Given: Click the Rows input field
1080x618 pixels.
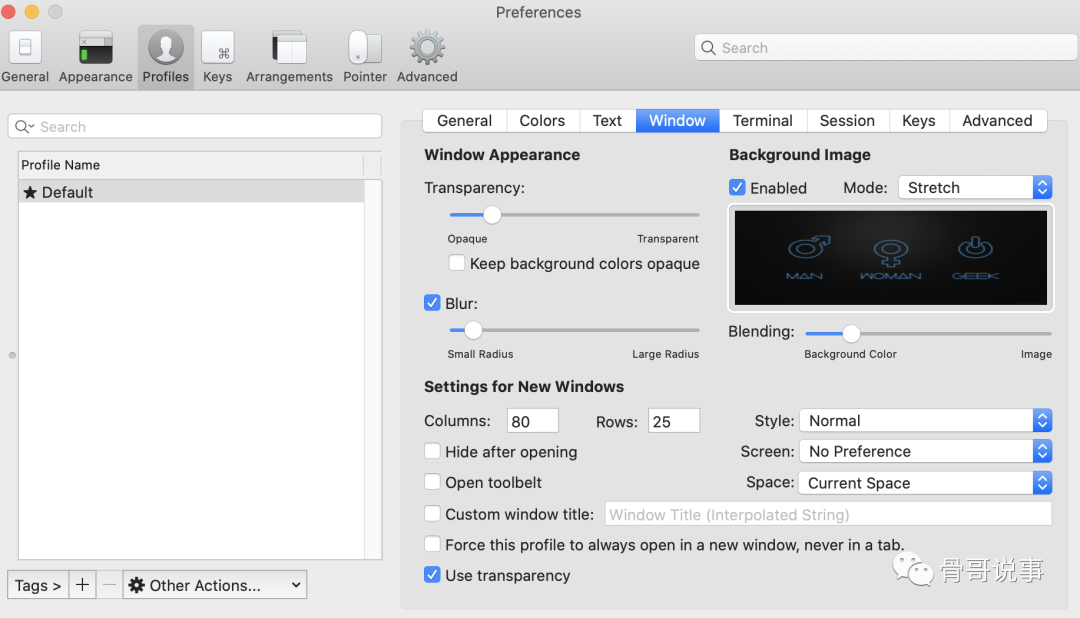Looking at the screenshot, I should coord(674,421).
